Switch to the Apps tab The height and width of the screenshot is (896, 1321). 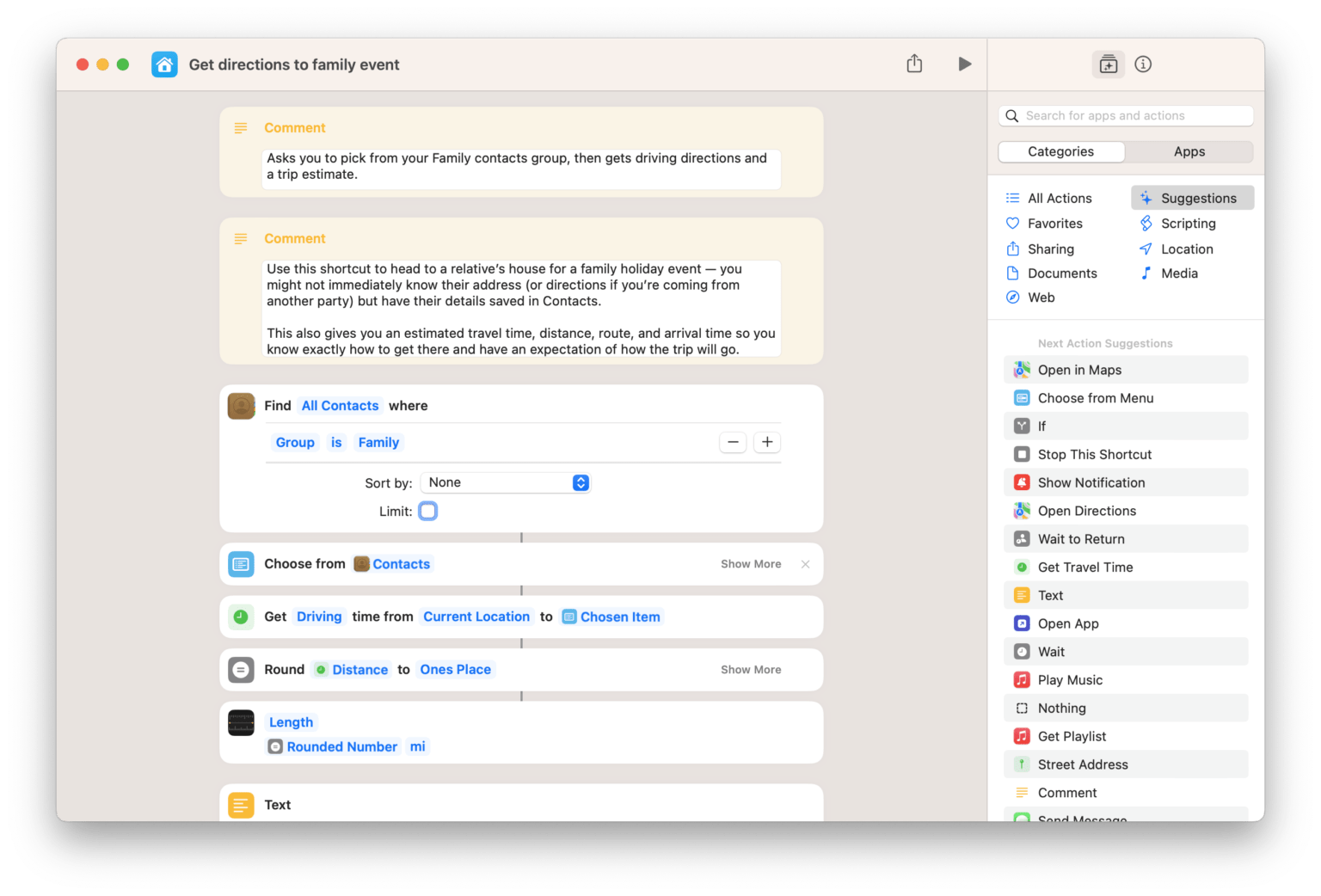(1189, 151)
